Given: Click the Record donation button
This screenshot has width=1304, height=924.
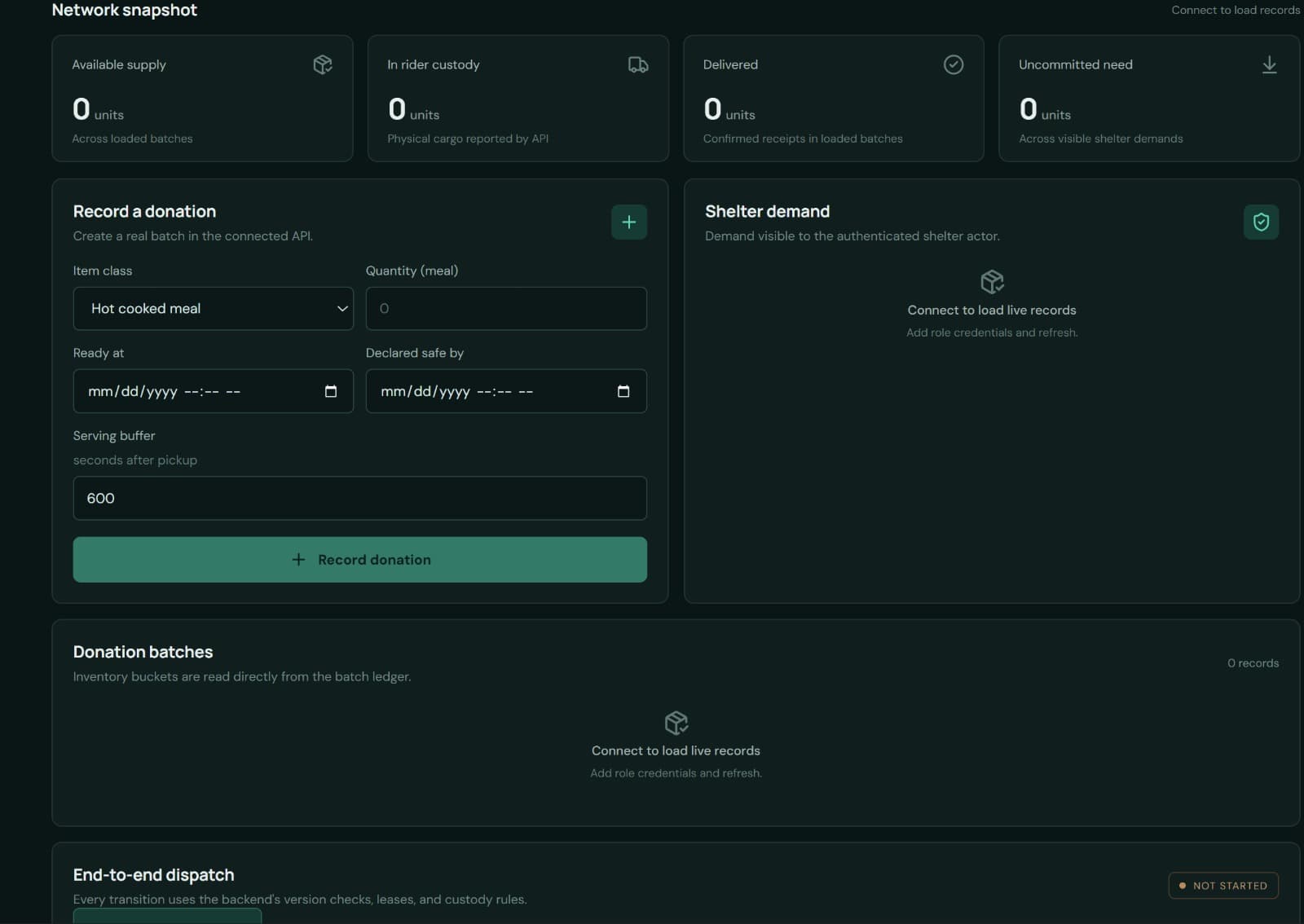Looking at the screenshot, I should click(x=360, y=560).
